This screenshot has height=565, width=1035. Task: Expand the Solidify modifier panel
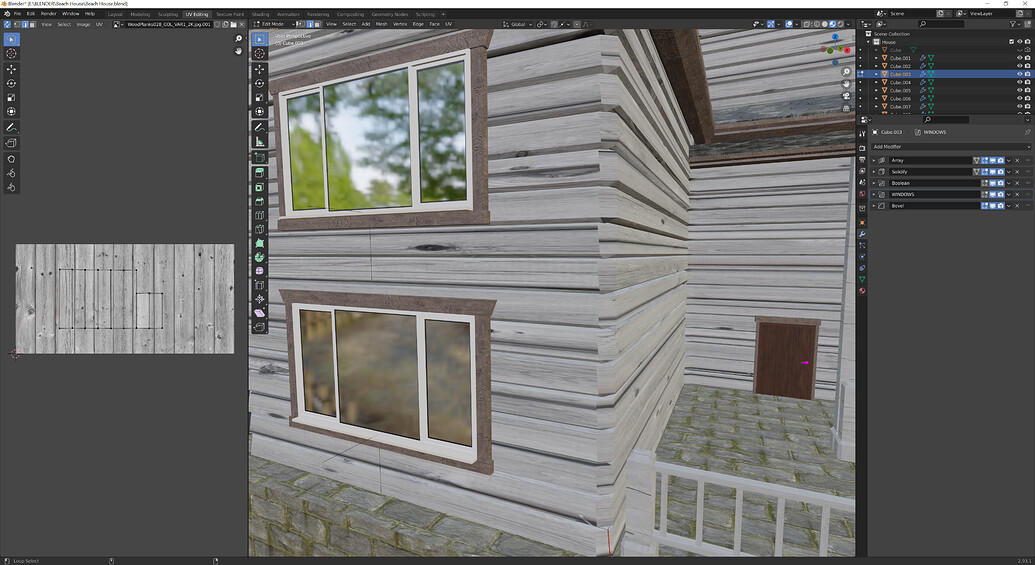(874, 172)
